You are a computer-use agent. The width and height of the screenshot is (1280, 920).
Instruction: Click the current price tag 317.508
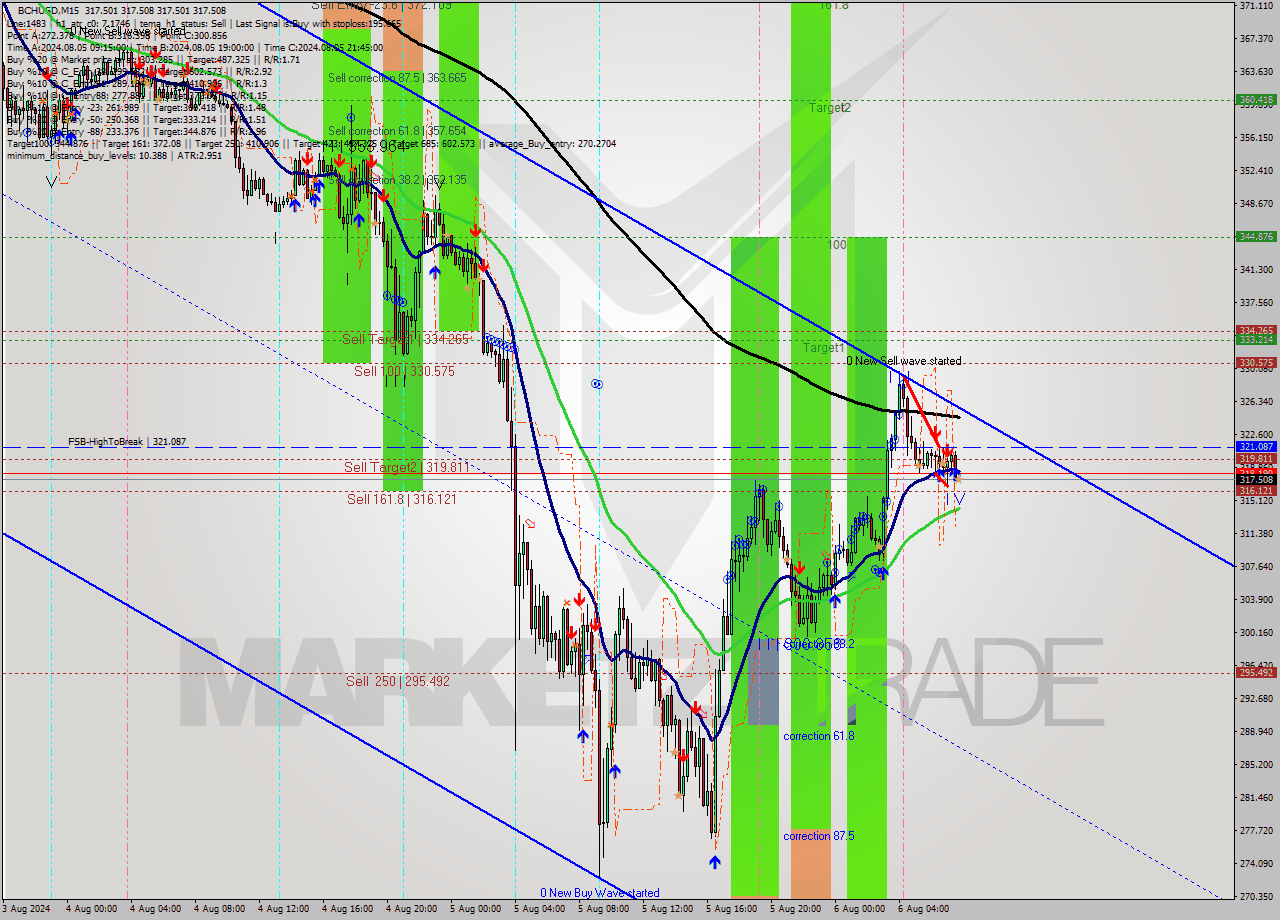tap(1256, 479)
